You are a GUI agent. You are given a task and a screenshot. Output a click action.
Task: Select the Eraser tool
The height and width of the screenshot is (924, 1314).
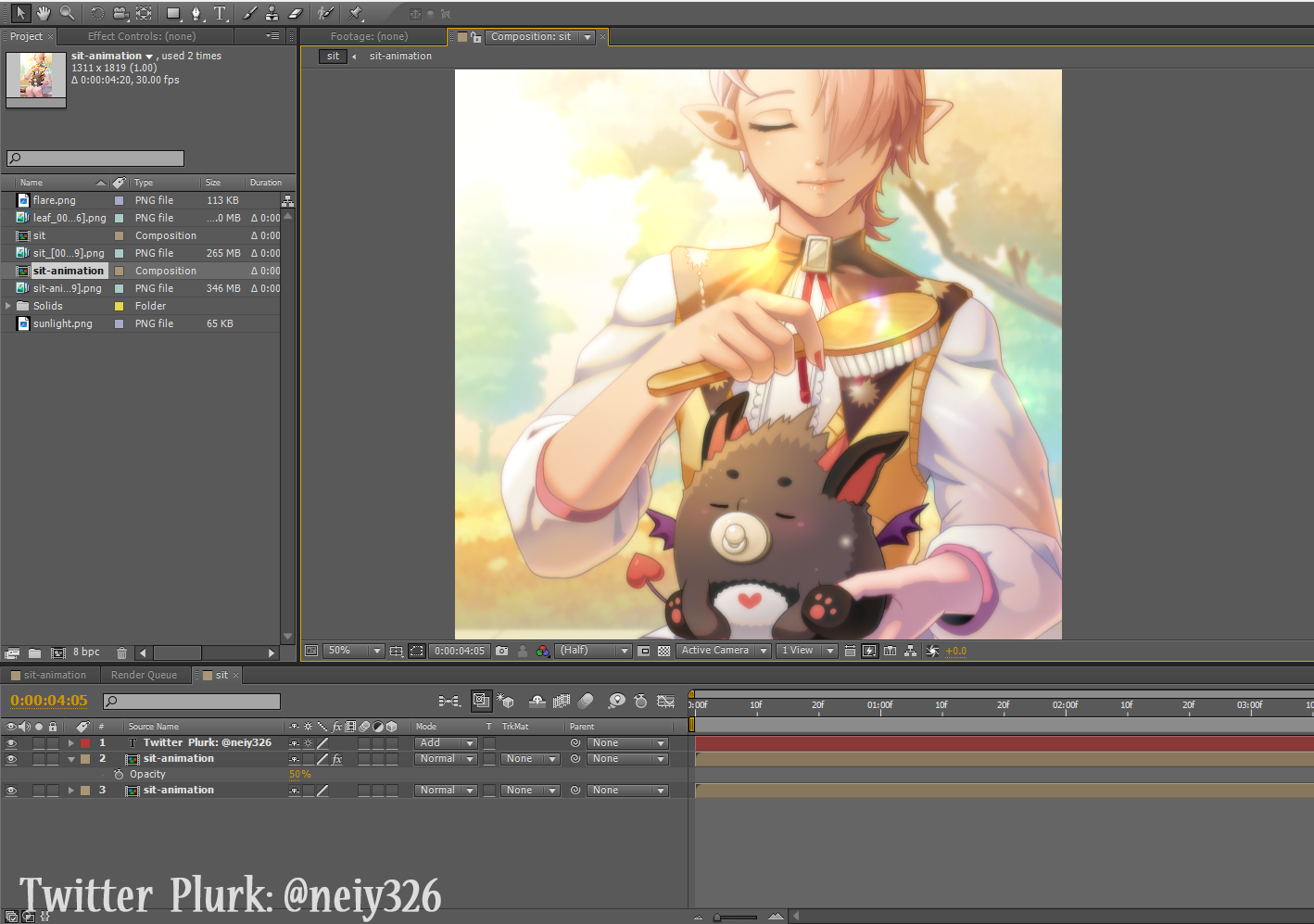(296, 13)
